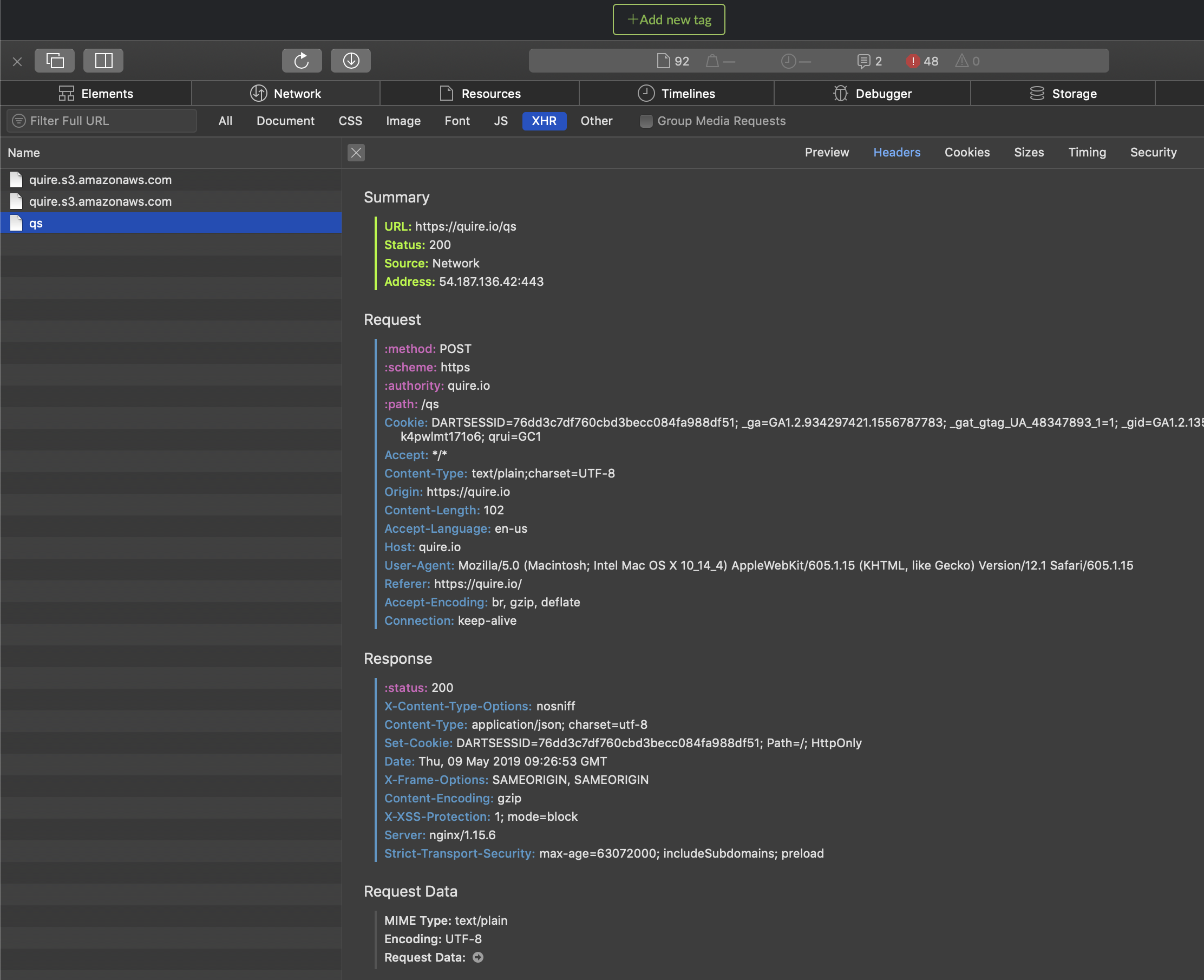The width and height of the screenshot is (1204, 980).
Task: Click the Request Data go-to arrow
Action: coord(478,957)
